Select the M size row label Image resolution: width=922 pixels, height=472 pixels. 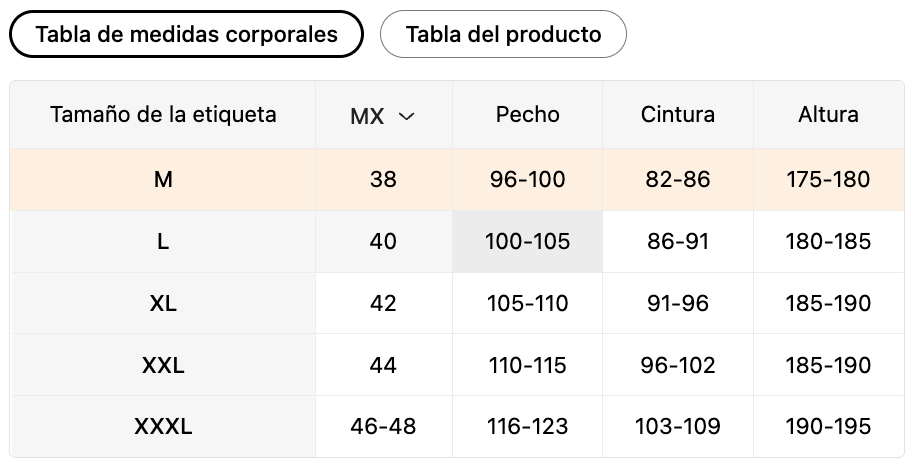pos(163,179)
